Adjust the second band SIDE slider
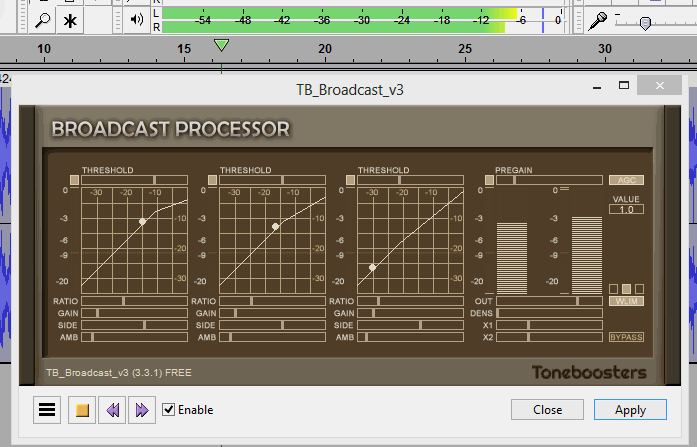 [272, 325]
